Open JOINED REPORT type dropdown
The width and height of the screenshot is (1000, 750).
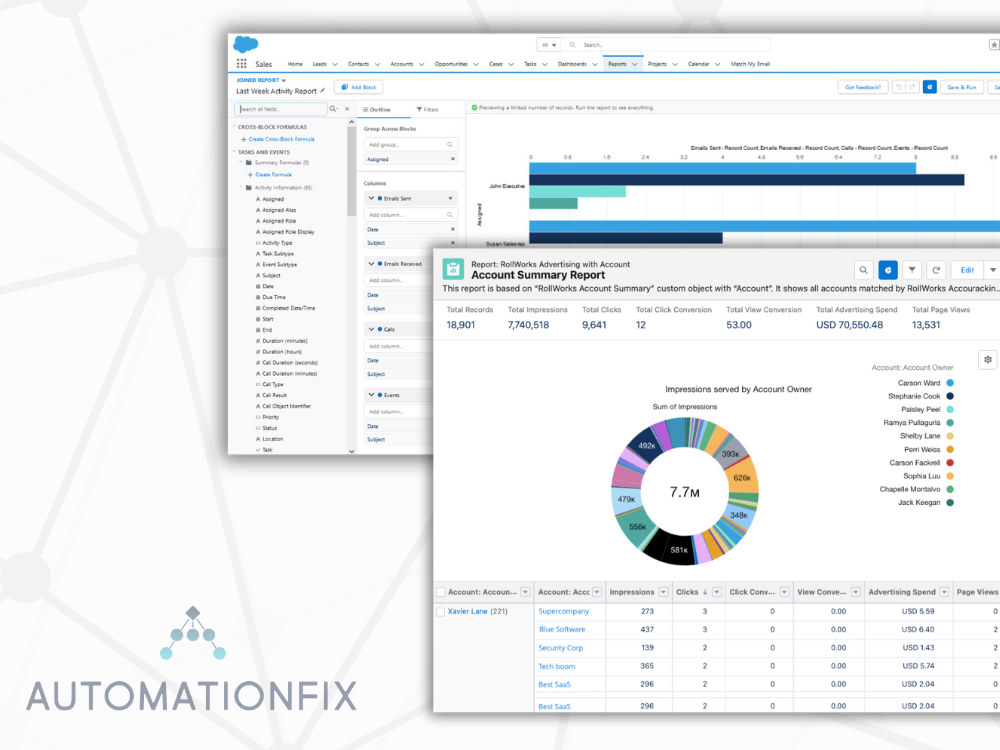point(284,80)
